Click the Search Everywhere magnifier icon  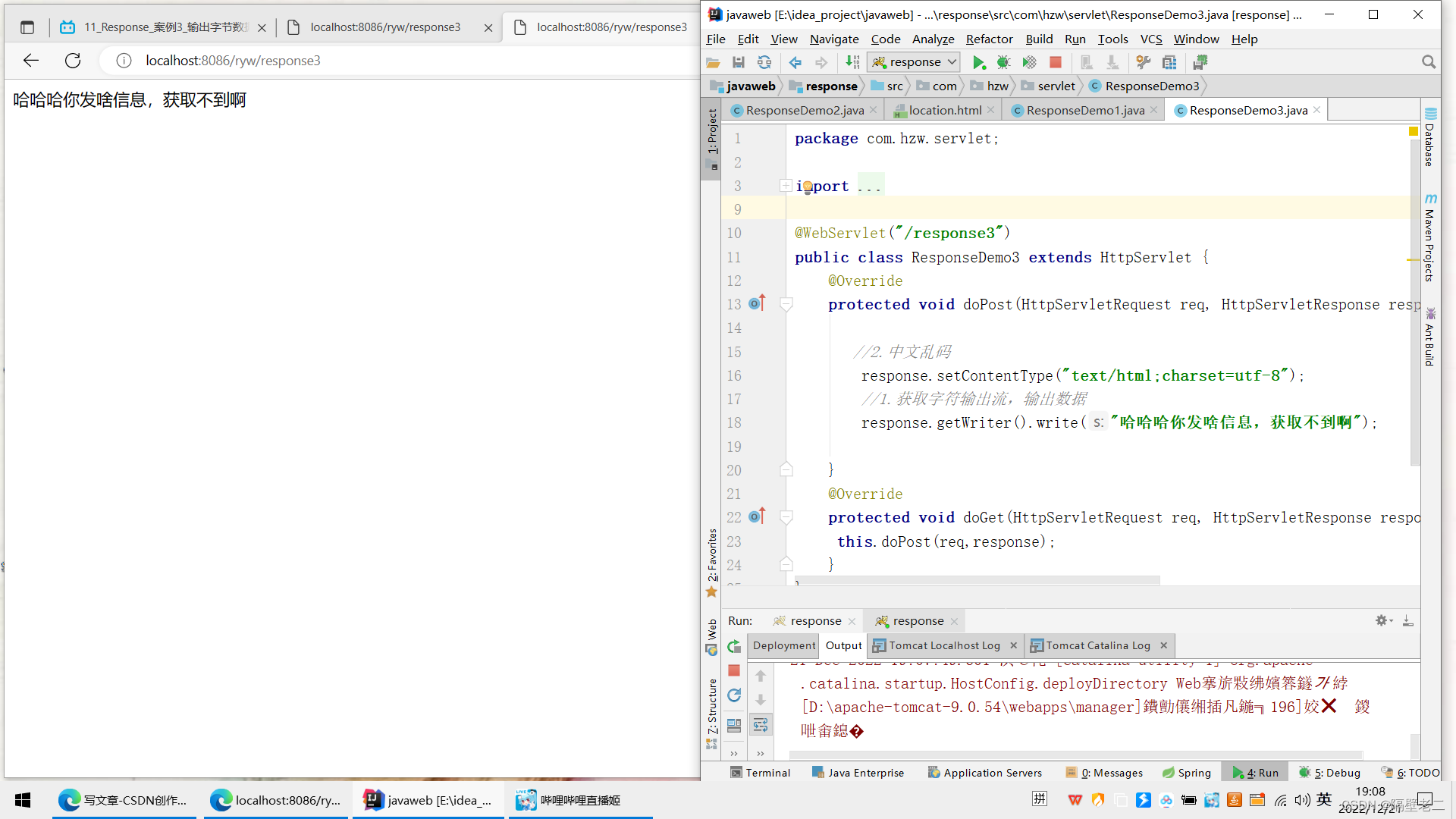[x=1429, y=62]
